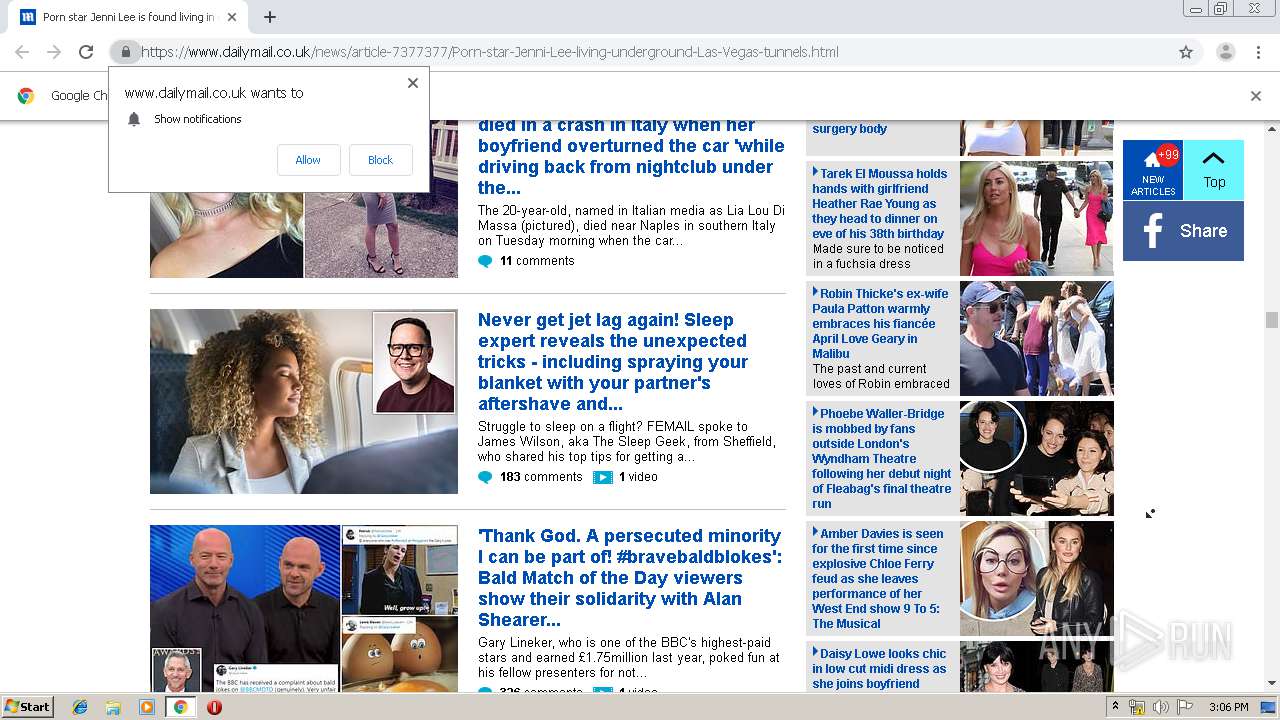Screen dimensions: 1280x720
Task: Jump to Top of page button
Action: [x=1214, y=170]
